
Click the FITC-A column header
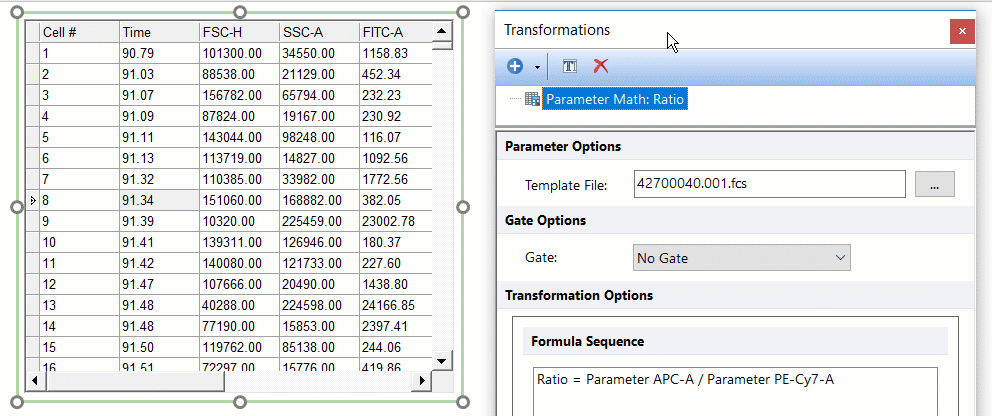tap(394, 32)
